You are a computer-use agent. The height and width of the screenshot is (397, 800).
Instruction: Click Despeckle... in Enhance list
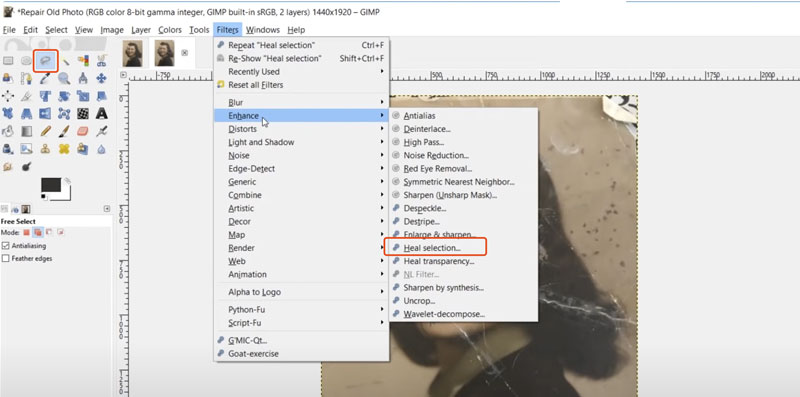coord(463,209)
